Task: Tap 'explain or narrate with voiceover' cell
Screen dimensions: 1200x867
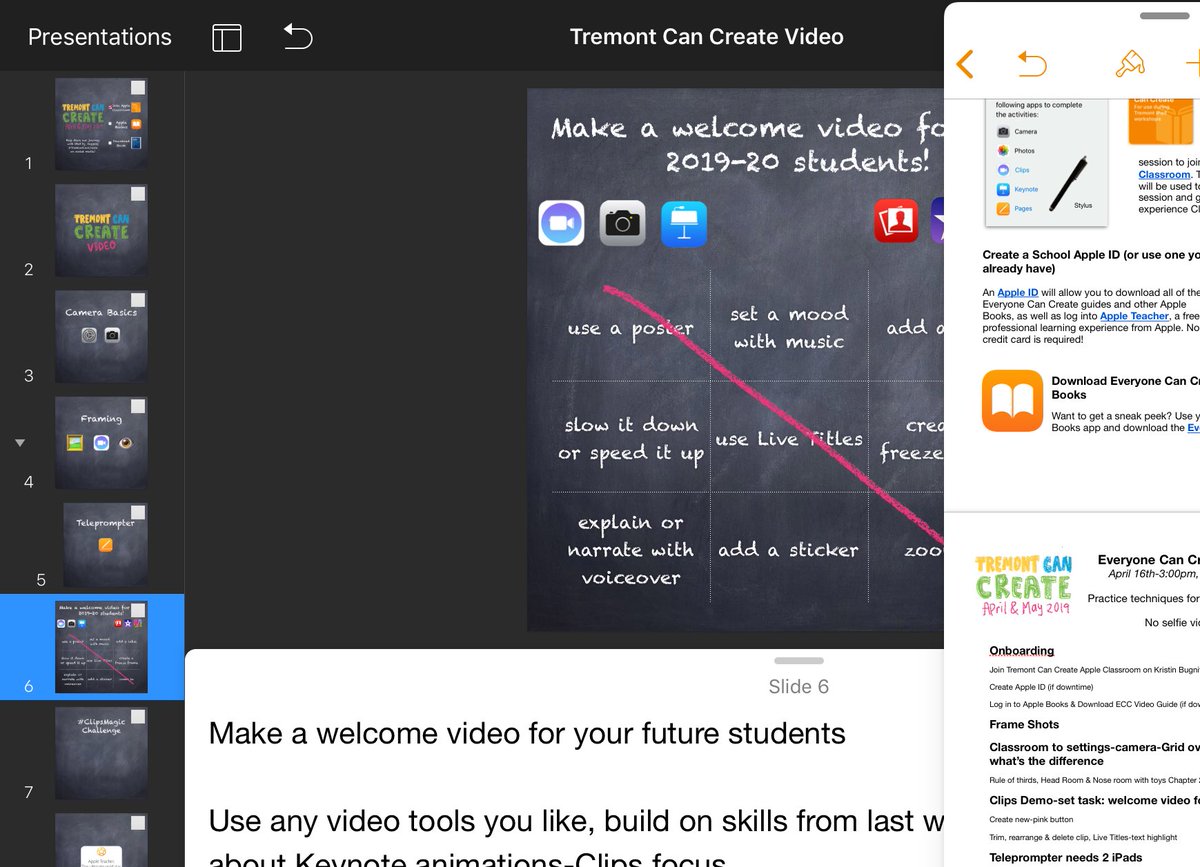Action: tap(630, 549)
